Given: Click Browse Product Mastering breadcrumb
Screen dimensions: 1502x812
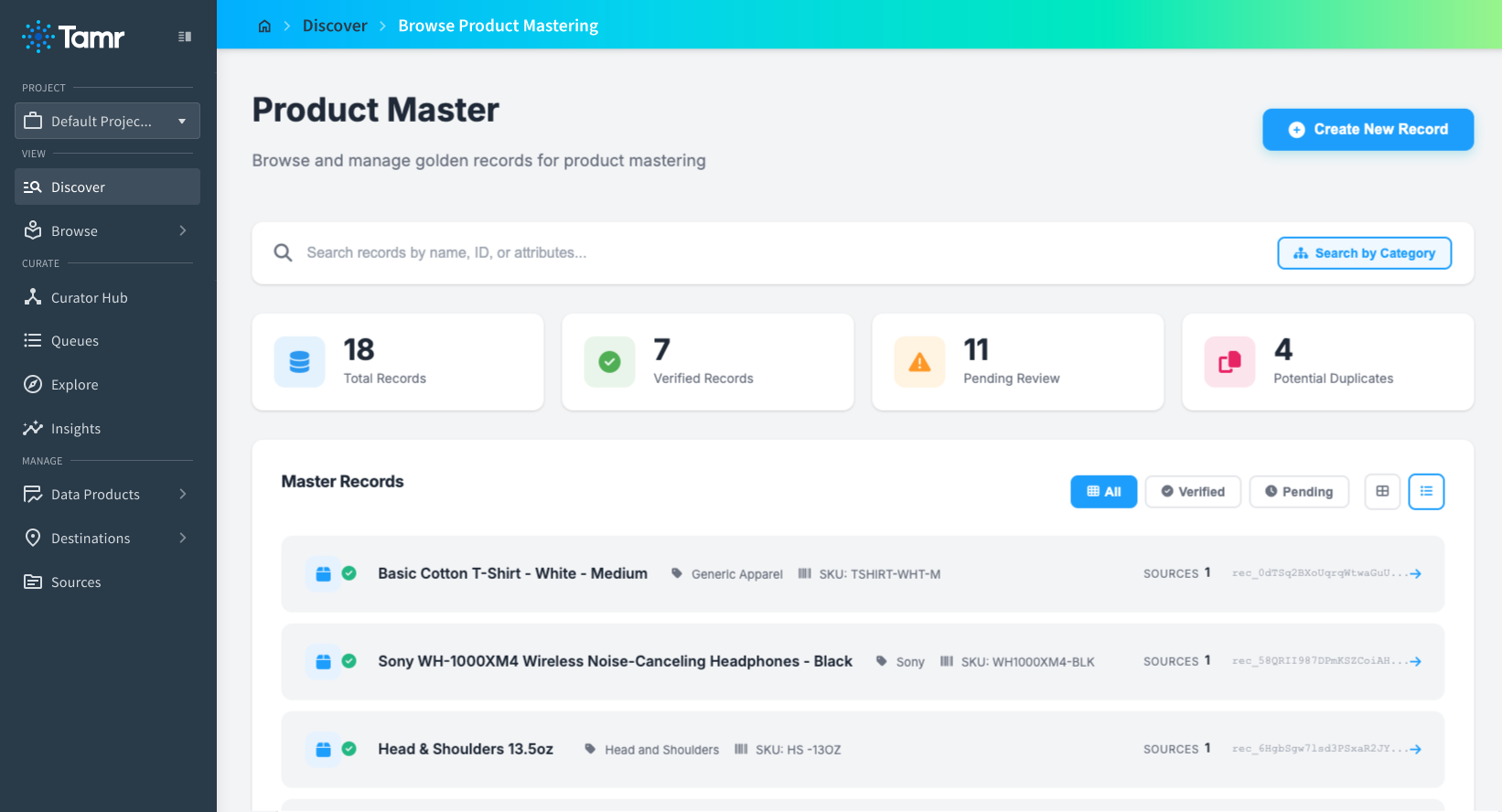Looking at the screenshot, I should (x=498, y=26).
